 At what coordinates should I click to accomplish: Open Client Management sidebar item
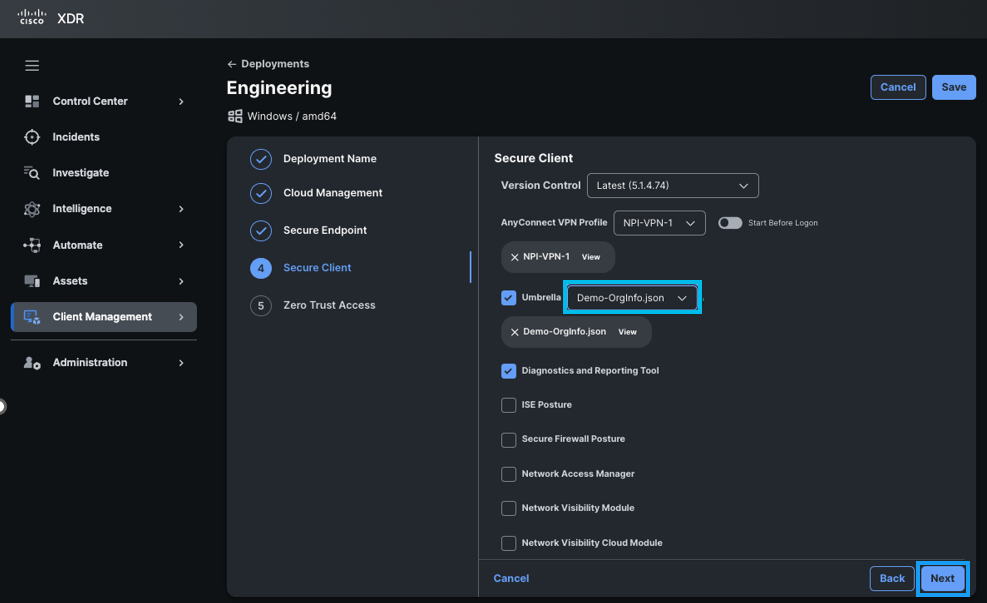pyautogui.click(x=104, y=317)
